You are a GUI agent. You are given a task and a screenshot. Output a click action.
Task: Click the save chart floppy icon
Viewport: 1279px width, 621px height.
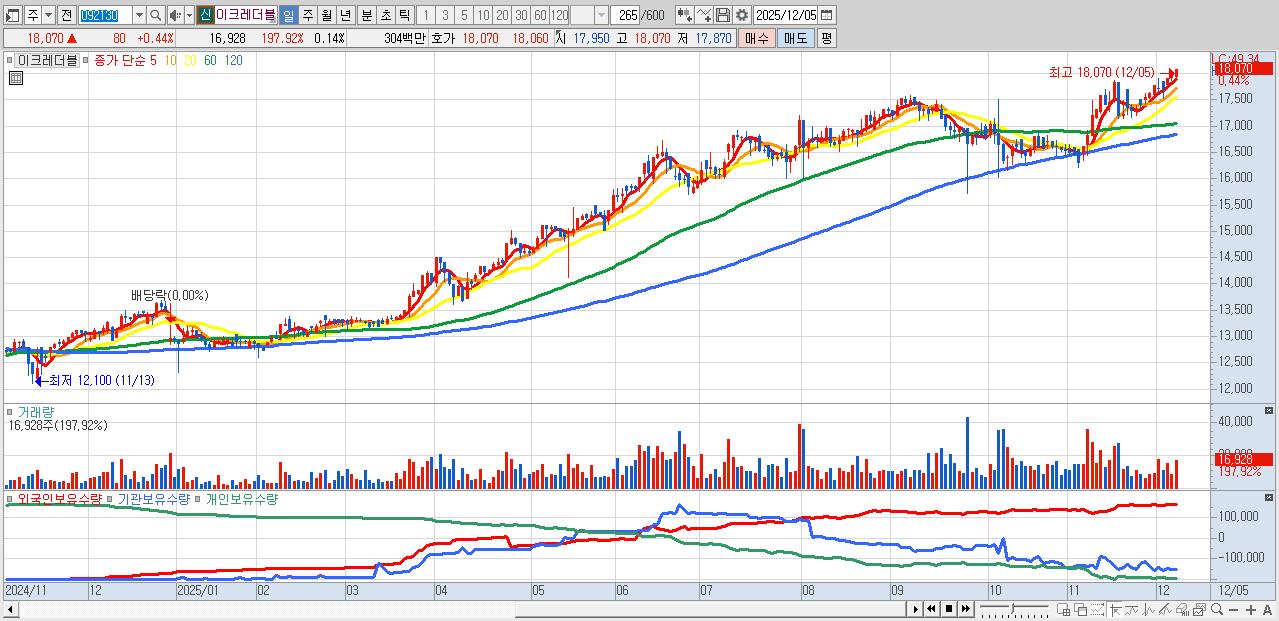tap(723, 15)
